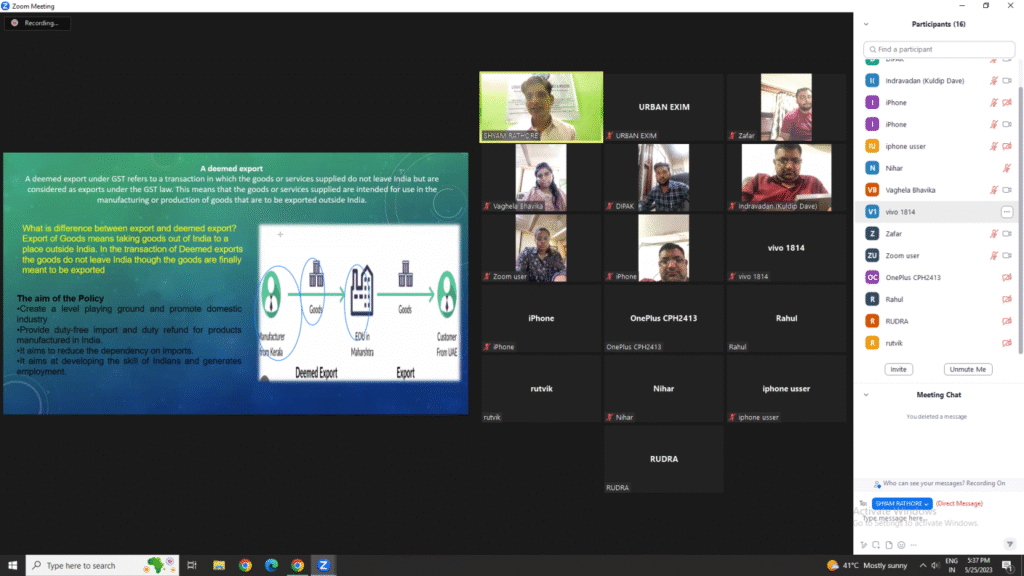Click the Invite button
Image resolution: width=1024 pixels, height=576 pixels.
pos(899,369)
